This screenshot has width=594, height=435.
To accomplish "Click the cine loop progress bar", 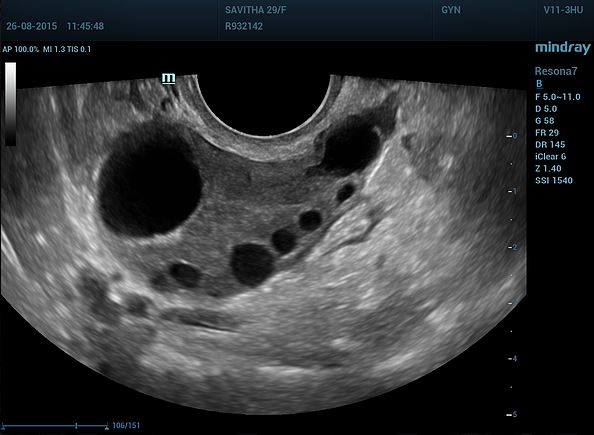I will (x=55, y=426).
